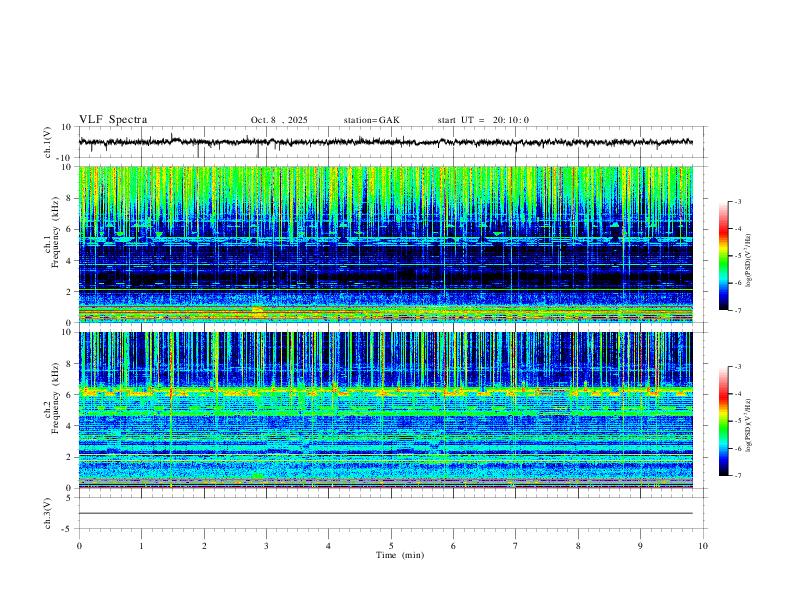
Task: Click the "5" tick of ch.3(V) axis
Action: [69, 497]
